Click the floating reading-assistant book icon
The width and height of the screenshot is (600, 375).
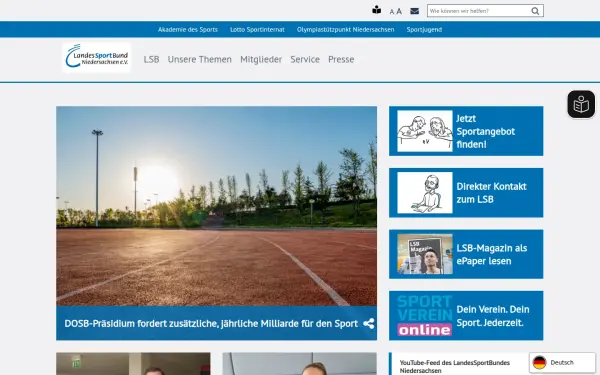pos(581,104)
